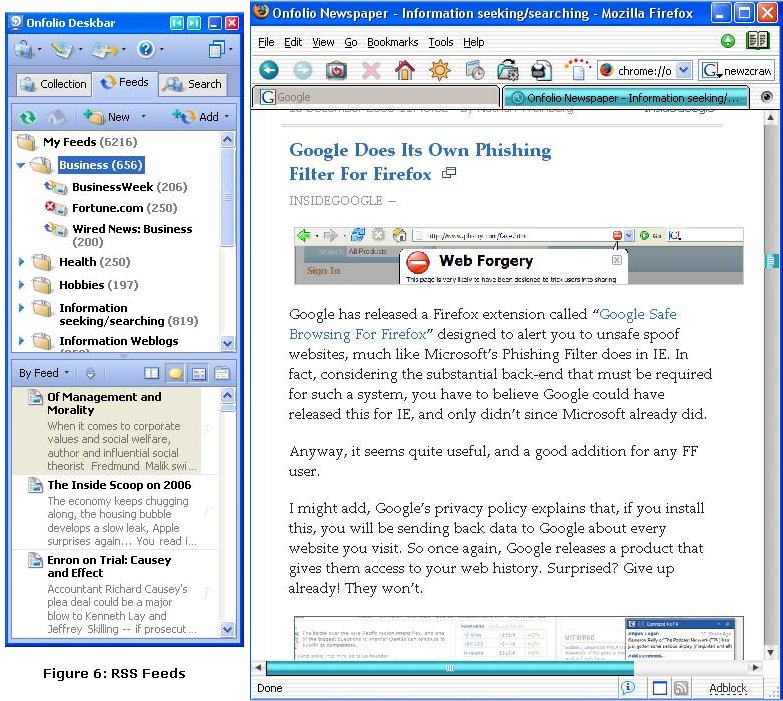Expand the Health feed folder
This screenshot has height=701, width=783.
point(21,261)
